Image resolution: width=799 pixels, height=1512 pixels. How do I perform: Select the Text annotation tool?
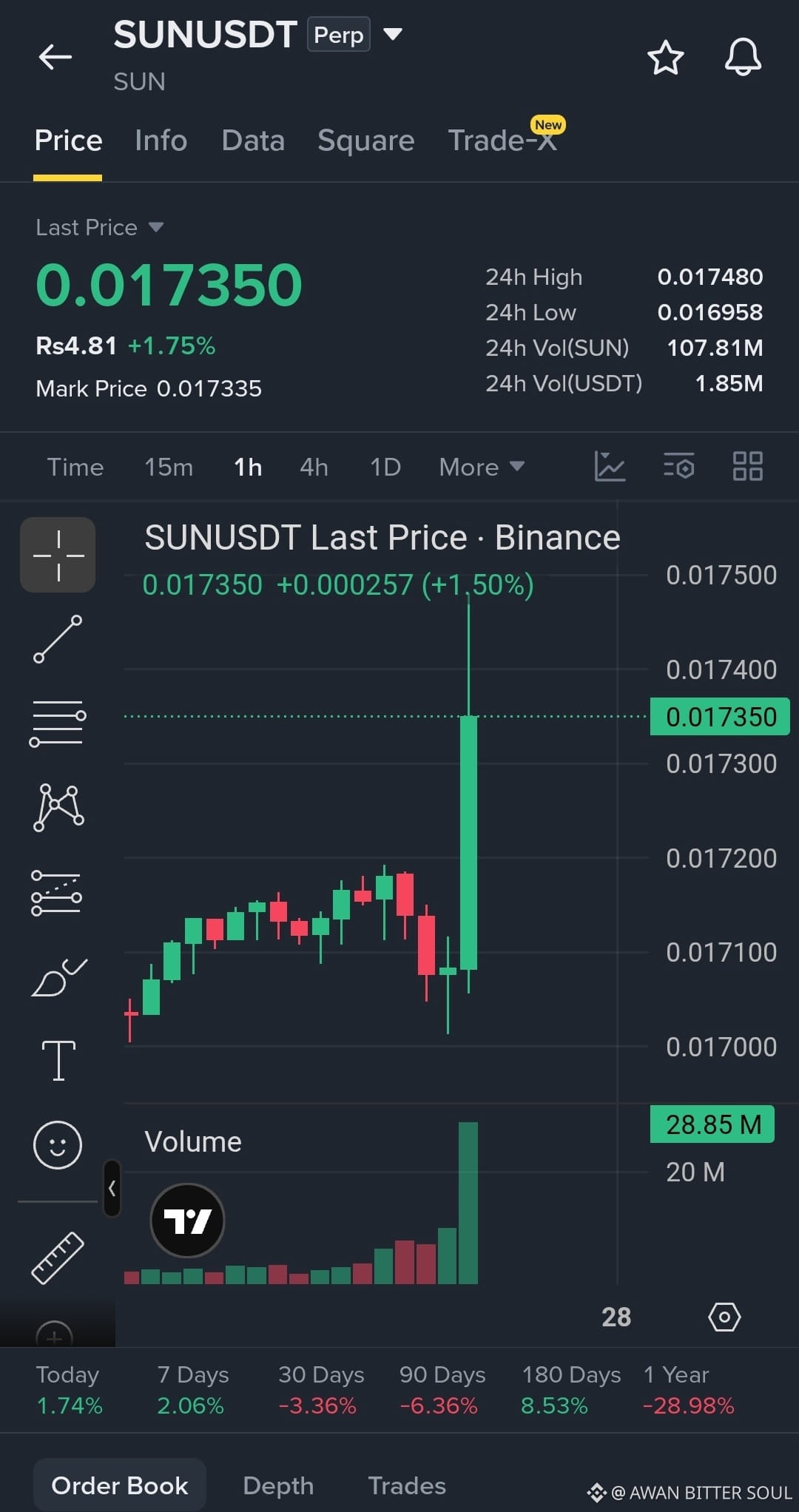pyautogui.click(x=58, y=1061)
